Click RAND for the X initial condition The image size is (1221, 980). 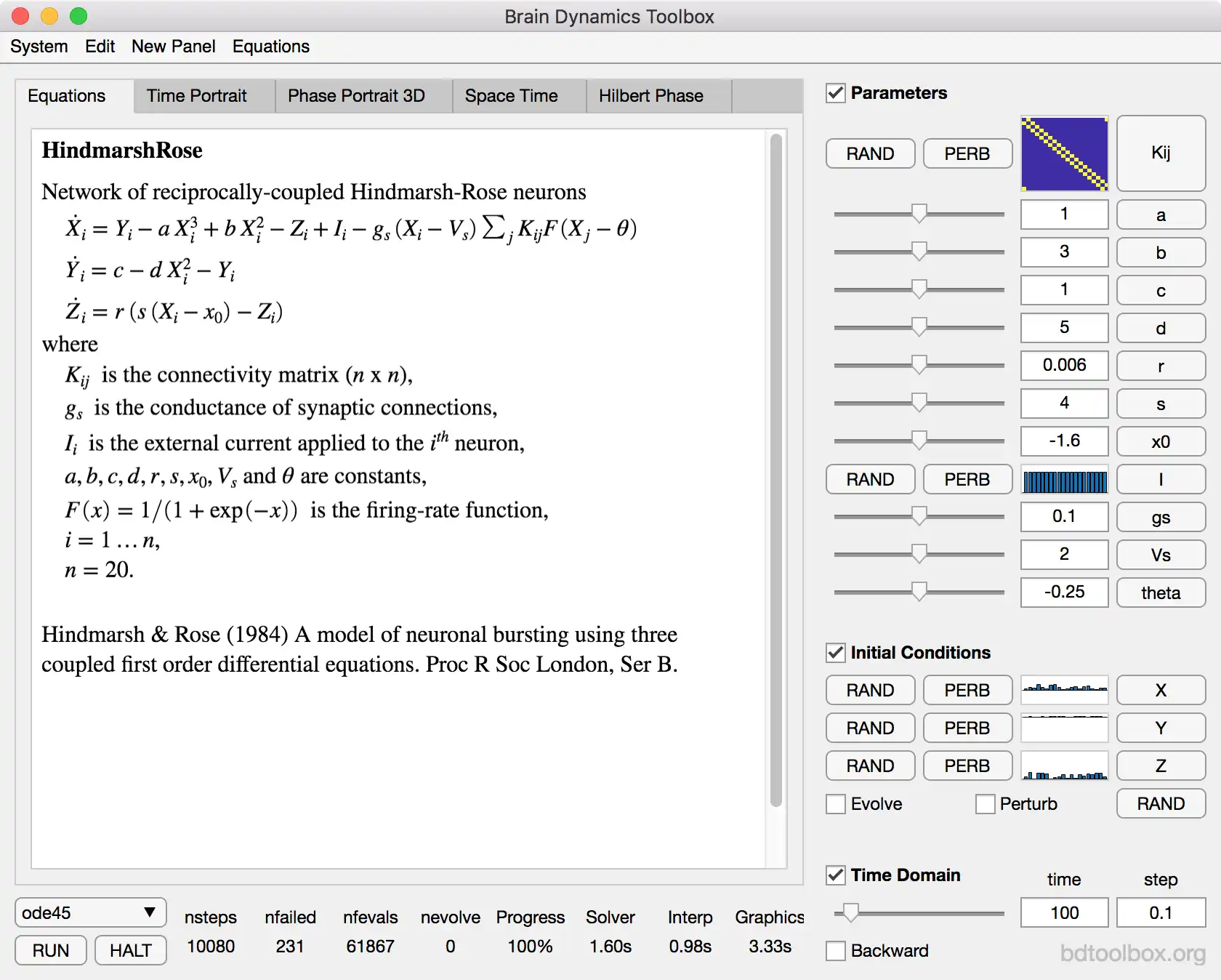(x=871, y=690)
